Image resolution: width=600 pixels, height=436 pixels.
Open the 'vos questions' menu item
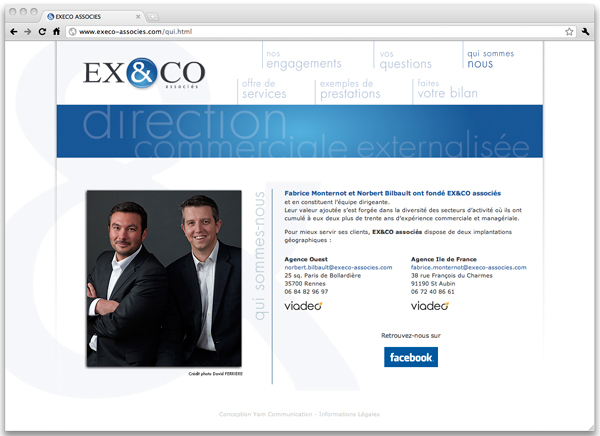click(406, 60)
